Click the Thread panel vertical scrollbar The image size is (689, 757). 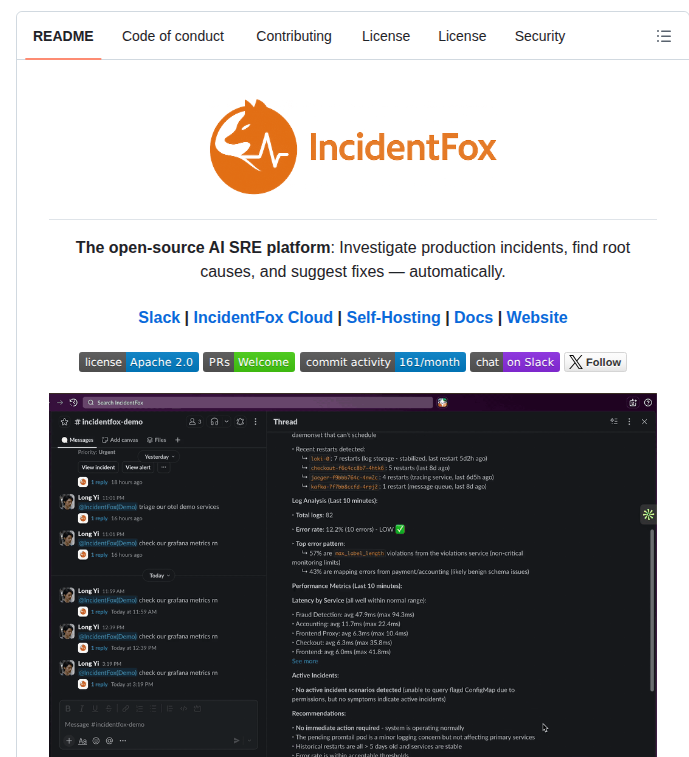pos(652,610)
